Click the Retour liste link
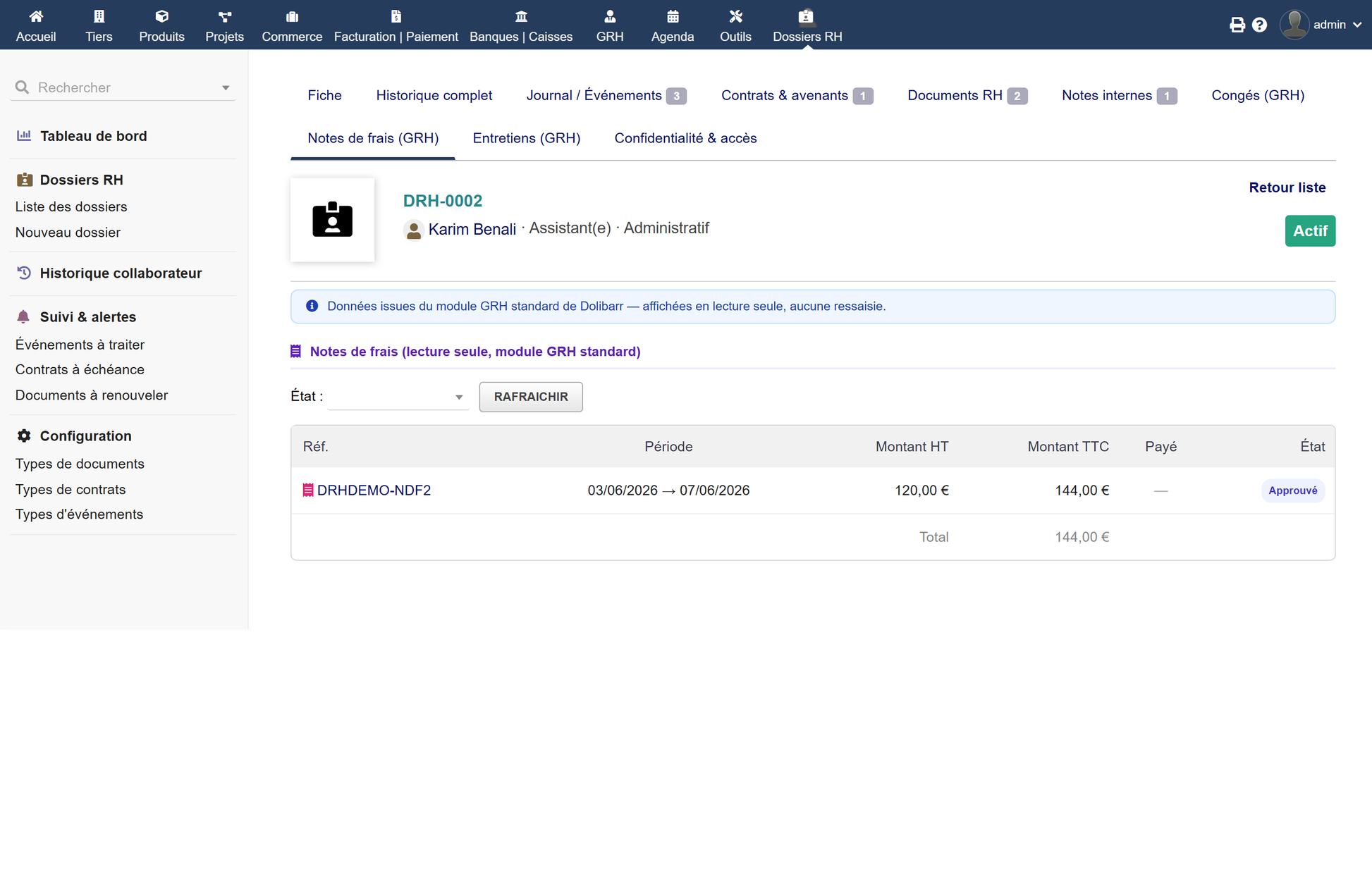1372x895 pixels. [1287, 187]
